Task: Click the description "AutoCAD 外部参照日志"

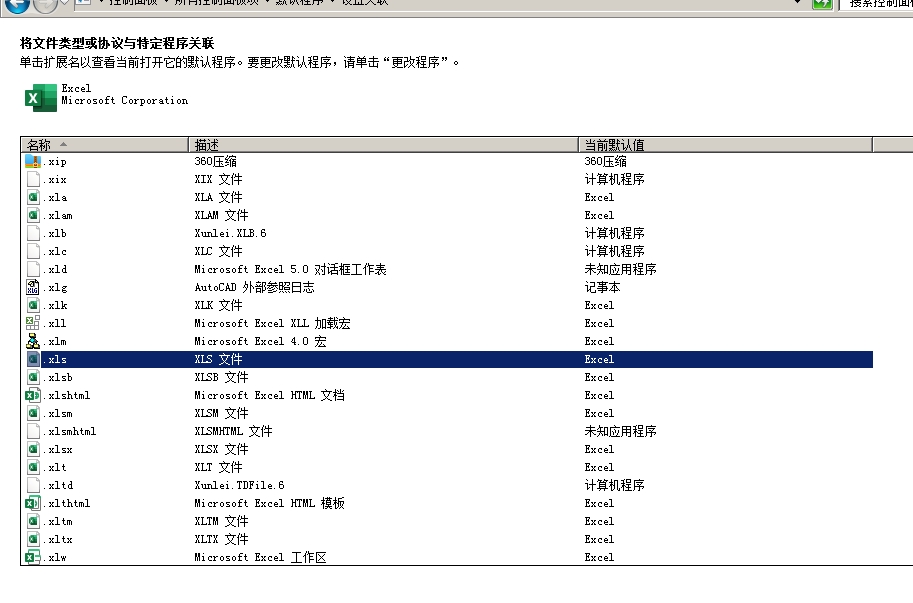Action: point(254,288)
